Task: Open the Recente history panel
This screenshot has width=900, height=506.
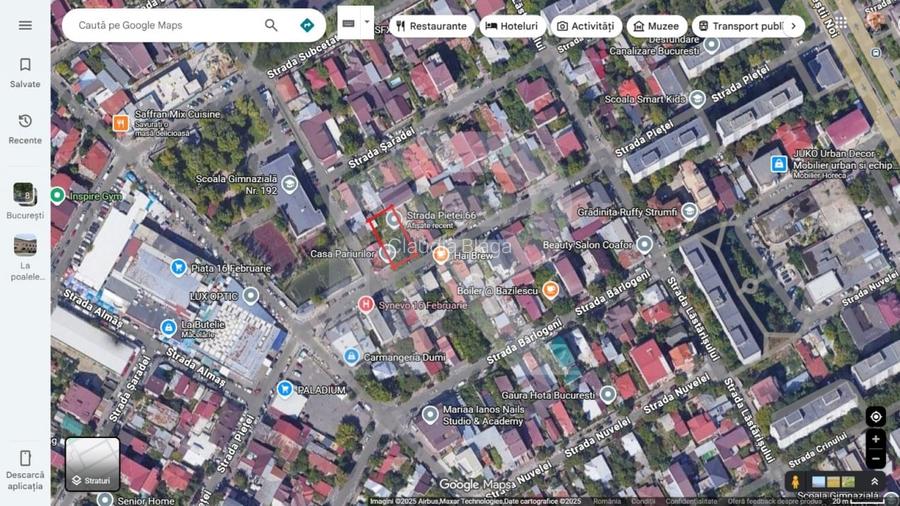Action: [x=25, y=129]
